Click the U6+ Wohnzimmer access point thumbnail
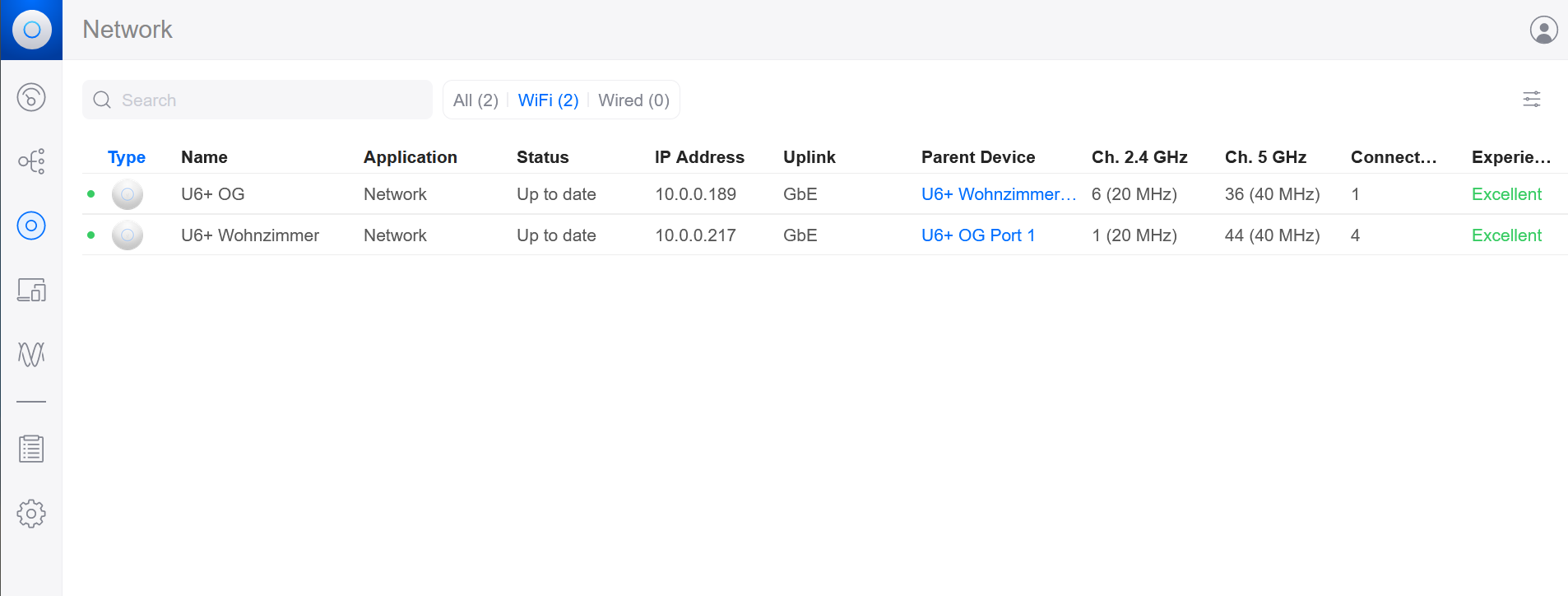Image resolution: width=1568 pixels, height=596 pixels. (x=128, y=235)
